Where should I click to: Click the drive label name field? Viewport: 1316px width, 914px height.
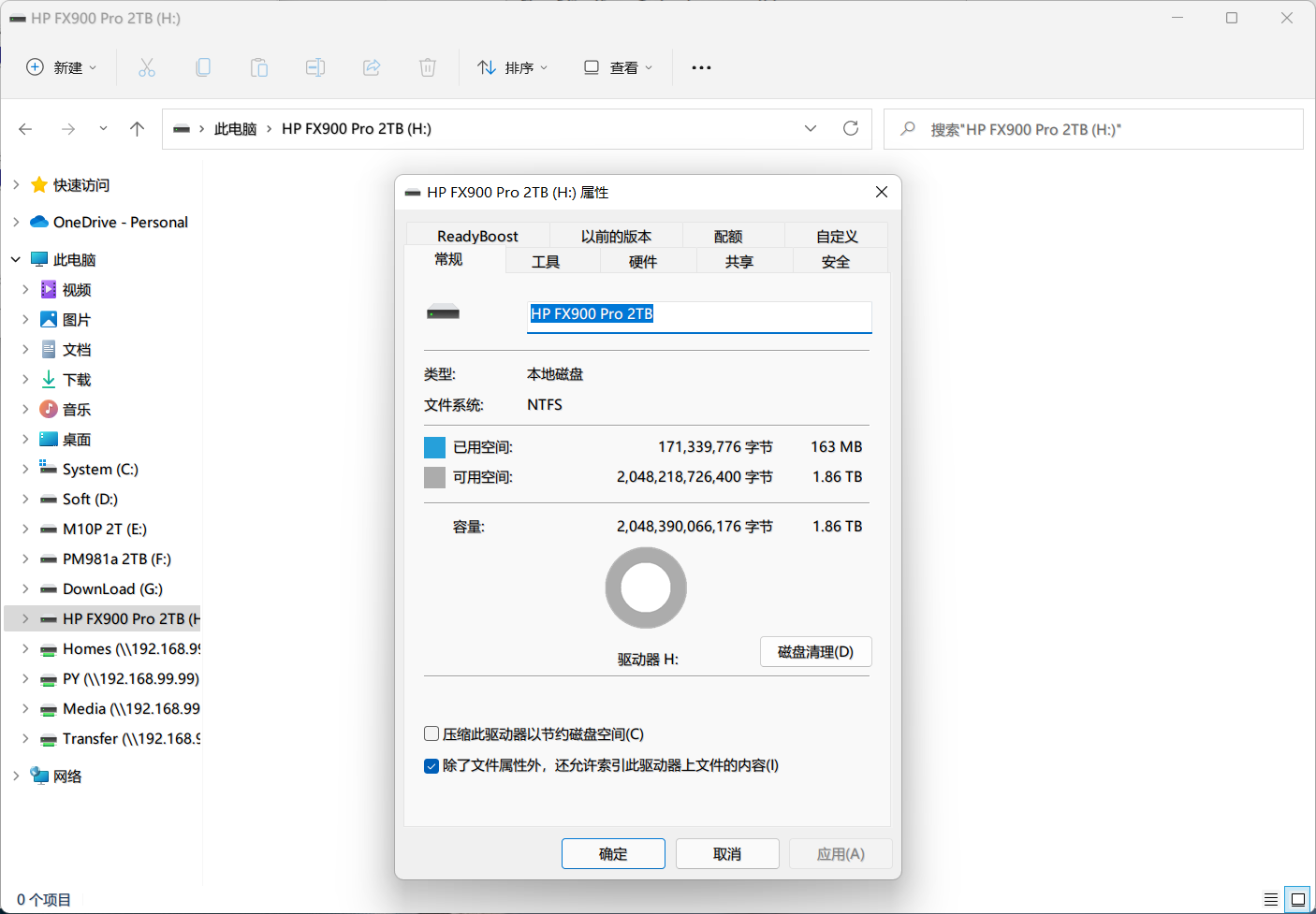point(699,316)
